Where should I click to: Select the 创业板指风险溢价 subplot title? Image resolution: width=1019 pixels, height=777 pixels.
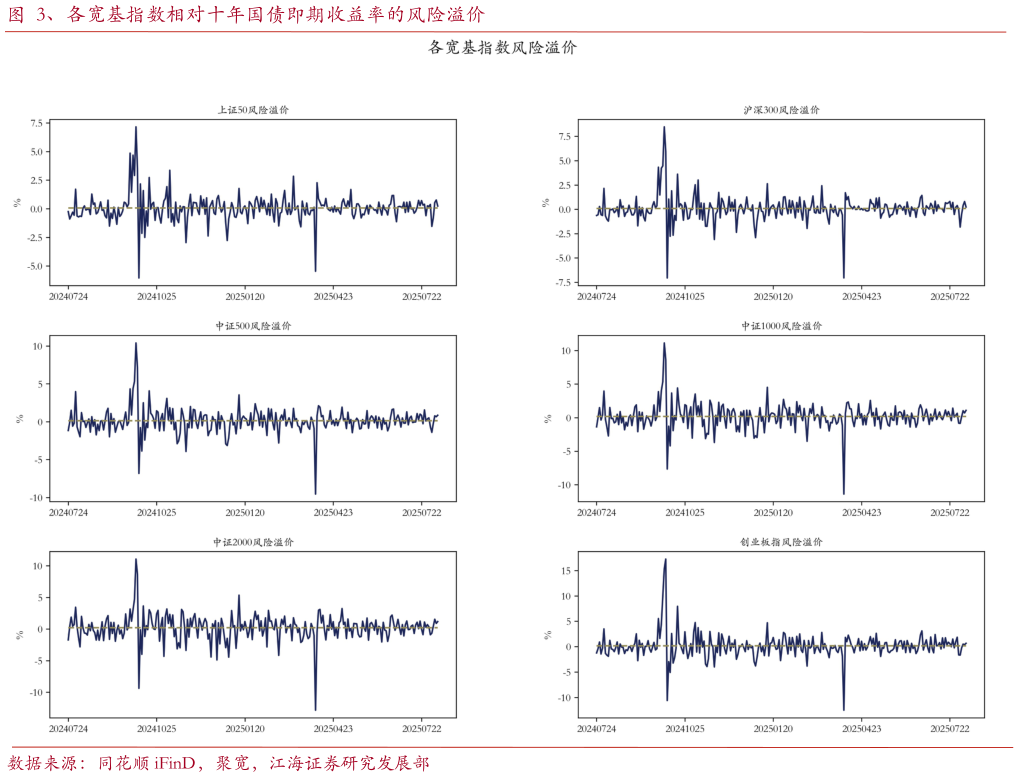pyautogui.click(x=781, y=542)
